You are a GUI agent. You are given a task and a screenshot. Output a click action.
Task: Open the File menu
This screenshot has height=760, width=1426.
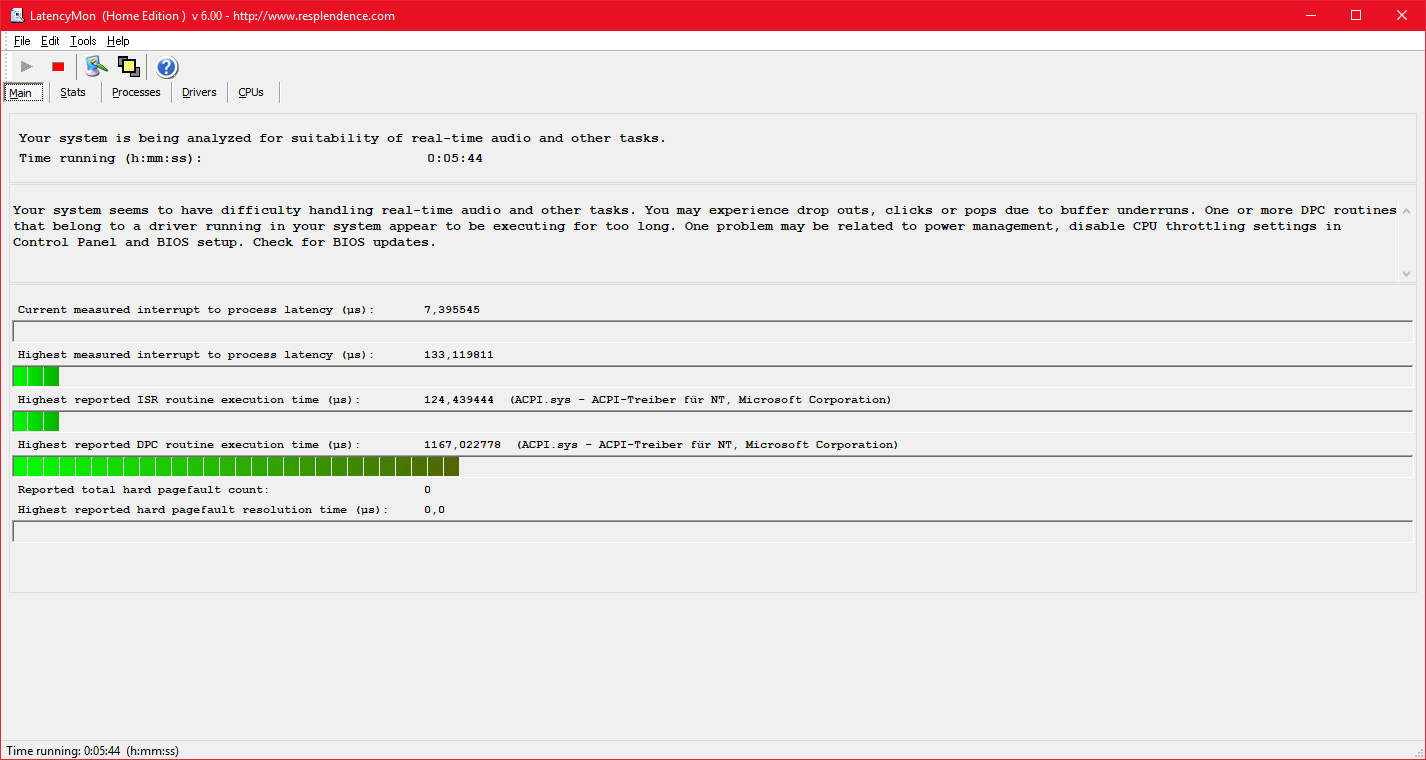coord(22,41)
